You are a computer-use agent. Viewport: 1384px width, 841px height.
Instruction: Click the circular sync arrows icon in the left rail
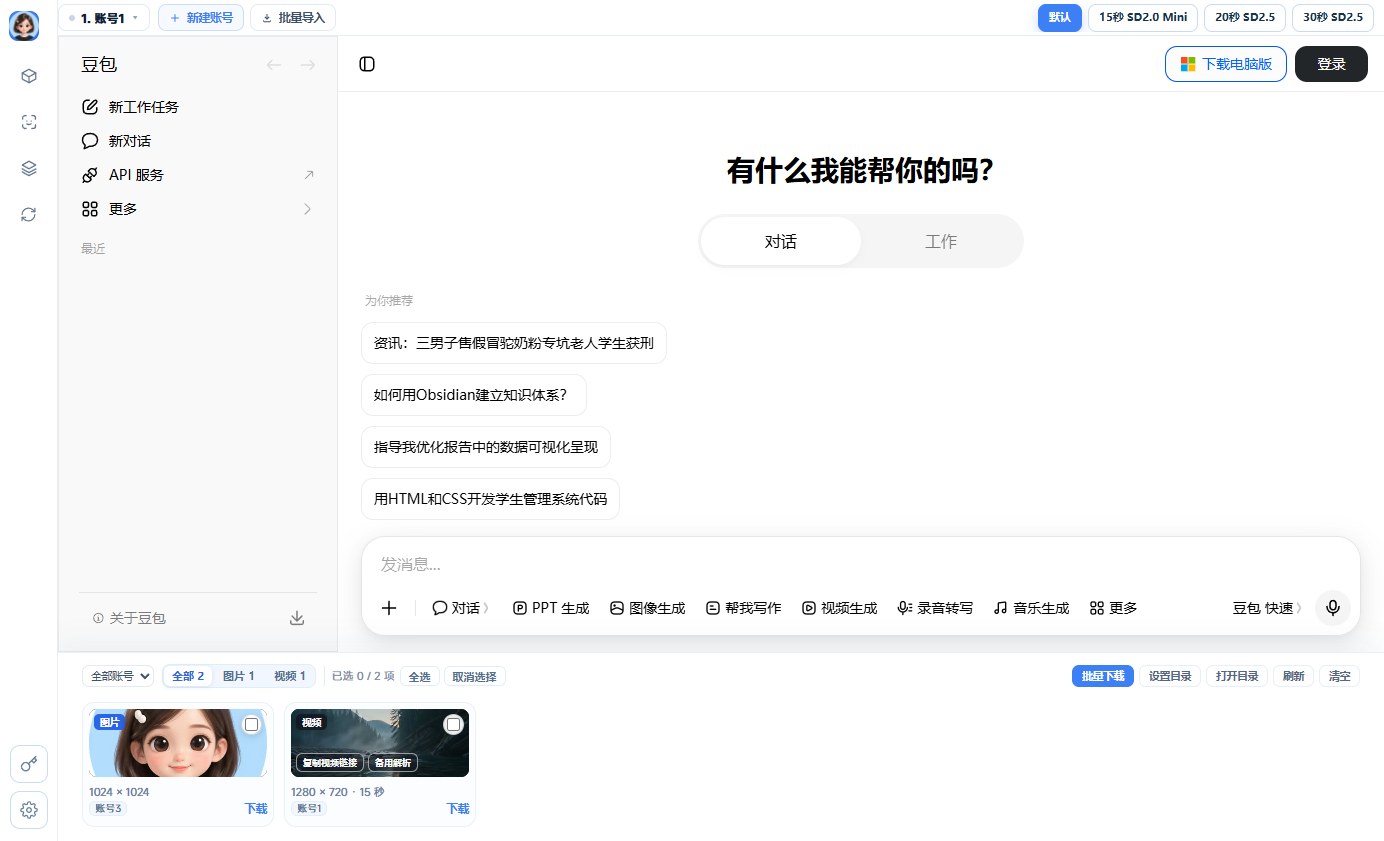pos(29,214)
